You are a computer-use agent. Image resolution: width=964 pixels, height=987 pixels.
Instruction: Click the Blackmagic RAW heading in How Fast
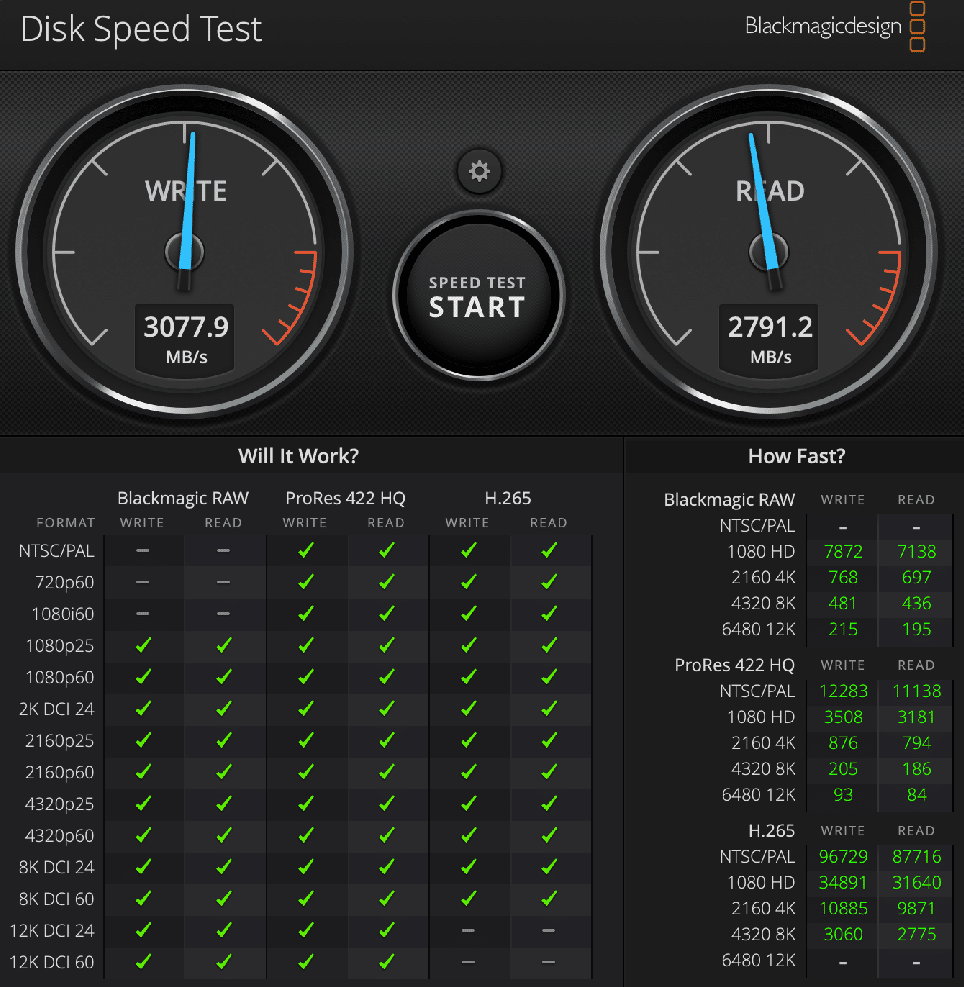point(729,500)
